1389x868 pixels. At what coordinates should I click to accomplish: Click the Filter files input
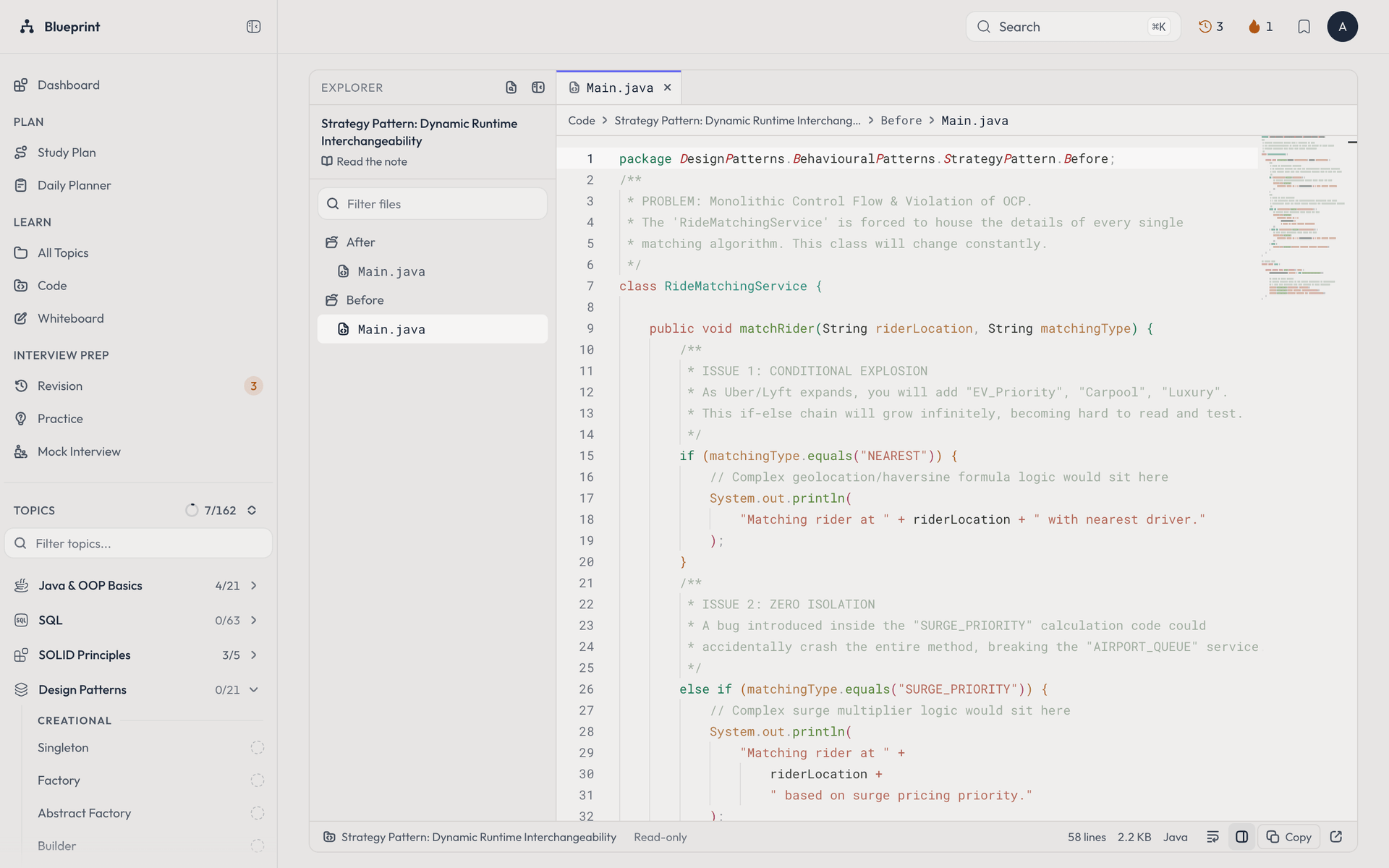coord(433,204)
